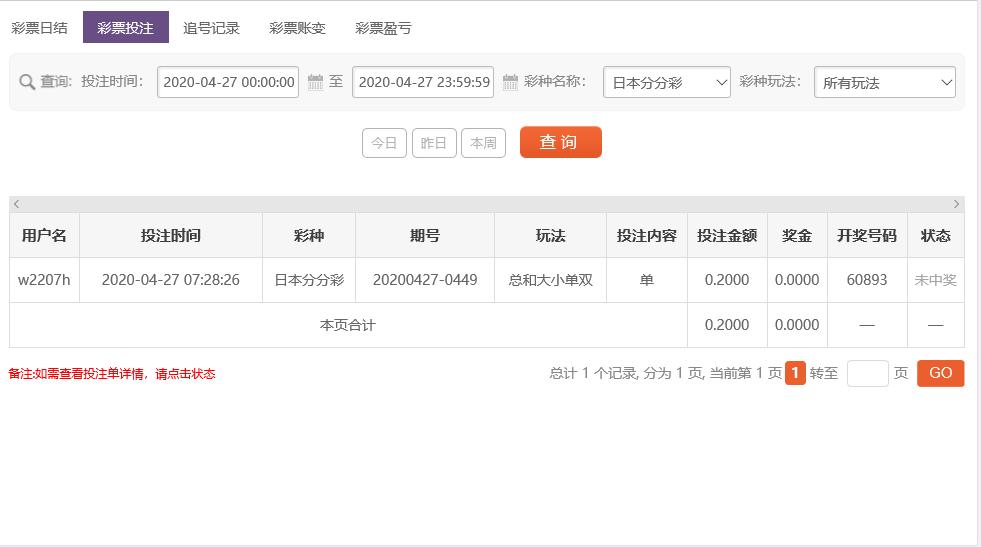Expand the 彩种名称 dropdown 日本分分彩
Image resolution: width=981 pixels, height=547 pixels.
[x=667, y=82]
